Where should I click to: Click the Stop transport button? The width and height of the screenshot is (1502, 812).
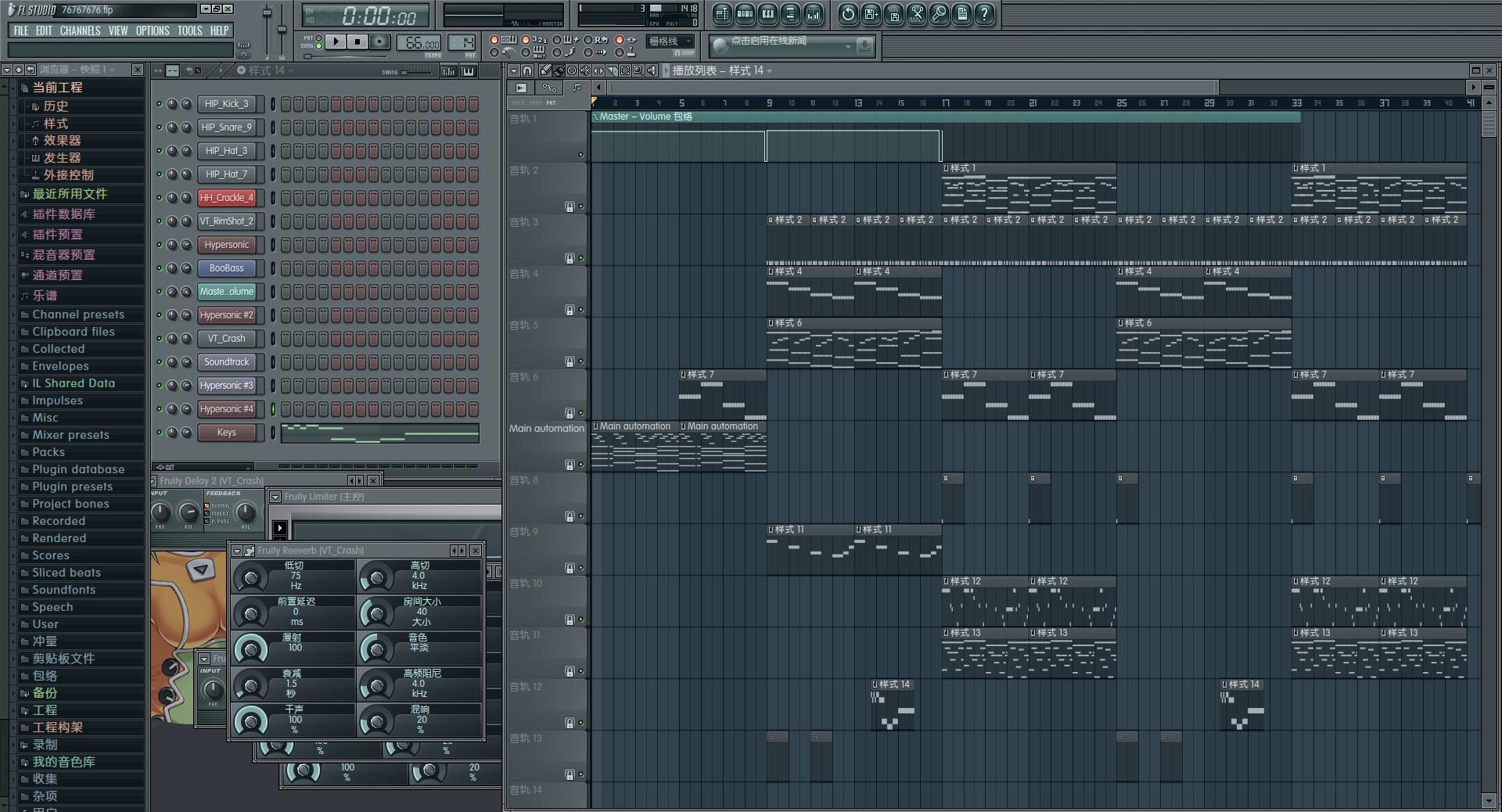coord(358,41)
